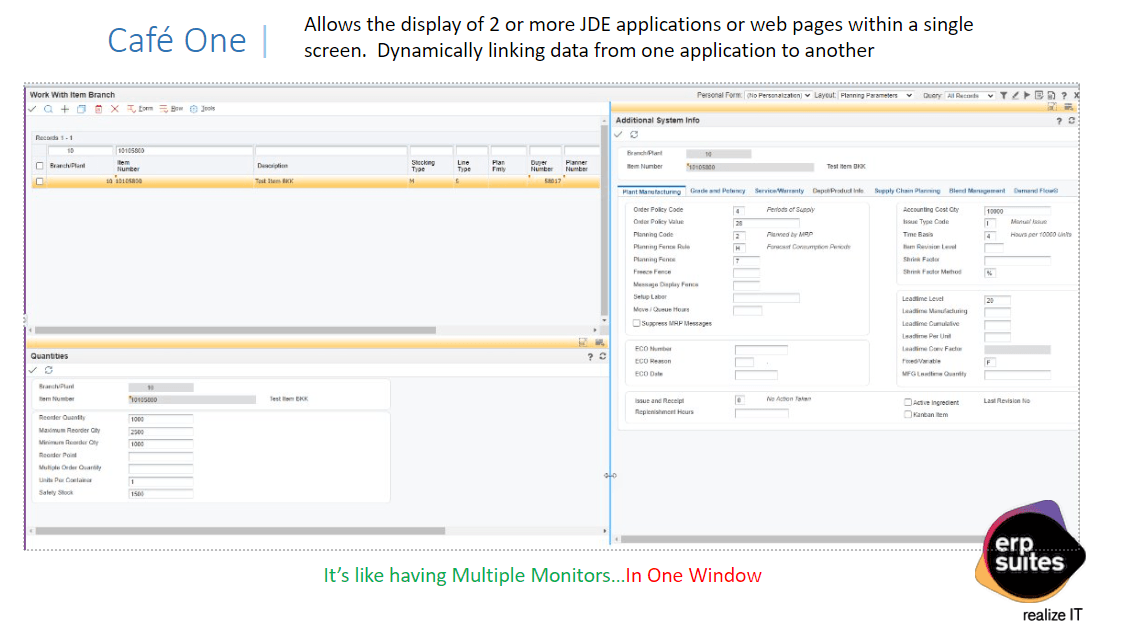Click the Delete trash icon in Work With Item Branch
This screenshot has height=636, width=1137.
point(98,109)
